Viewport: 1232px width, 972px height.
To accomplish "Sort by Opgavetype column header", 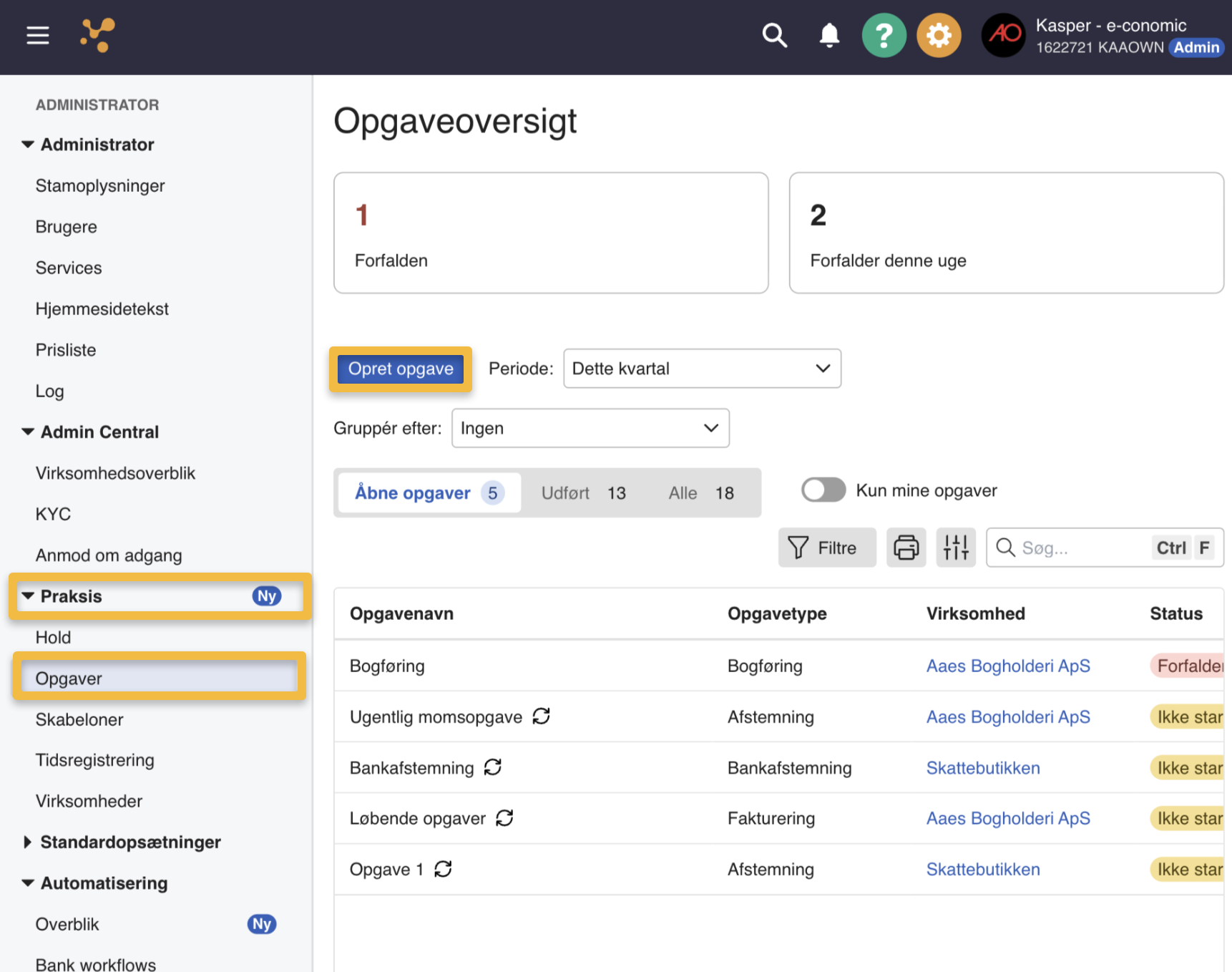I will [777, 613].
